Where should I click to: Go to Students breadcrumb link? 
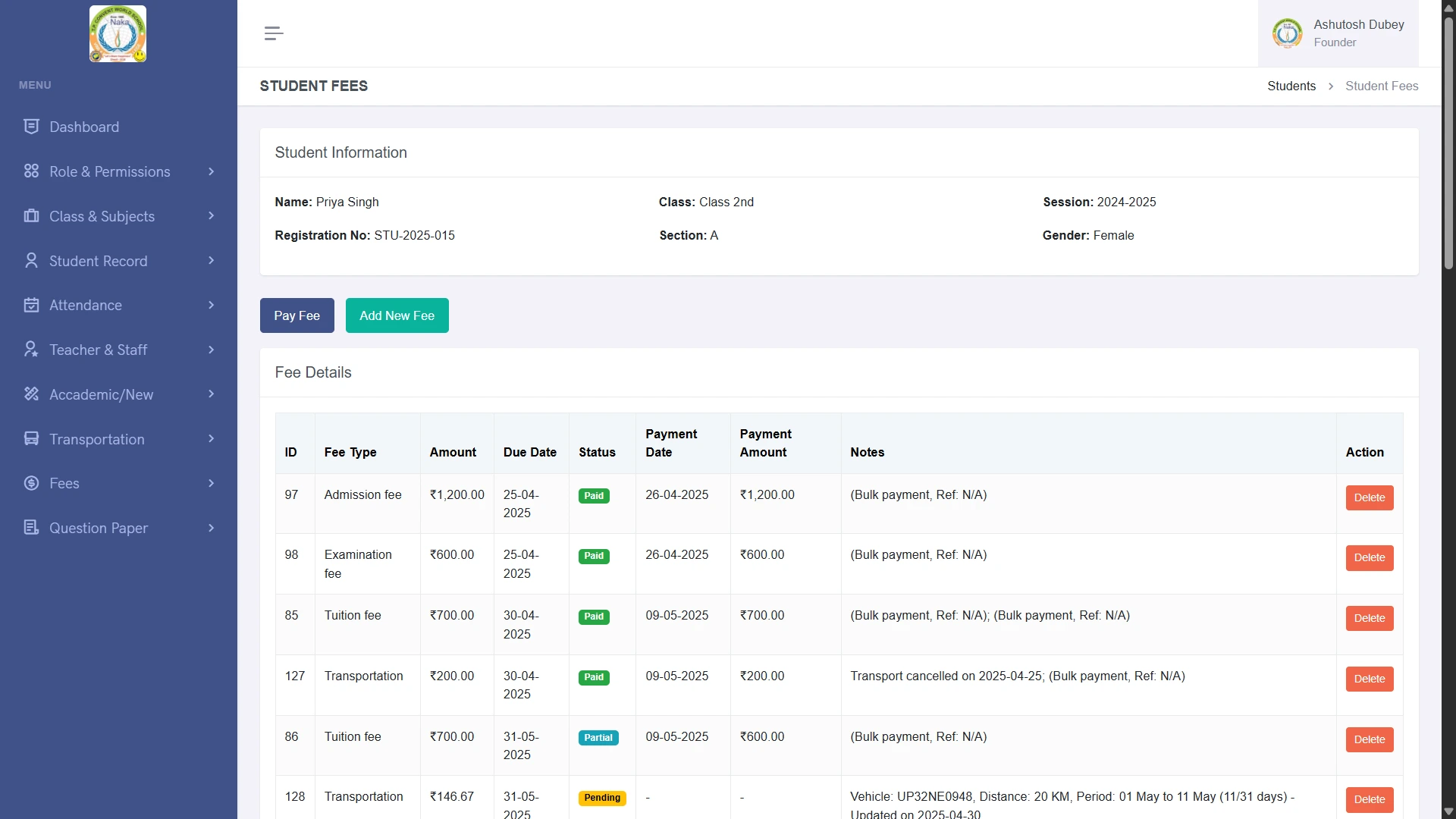(x=1291, y=86)
